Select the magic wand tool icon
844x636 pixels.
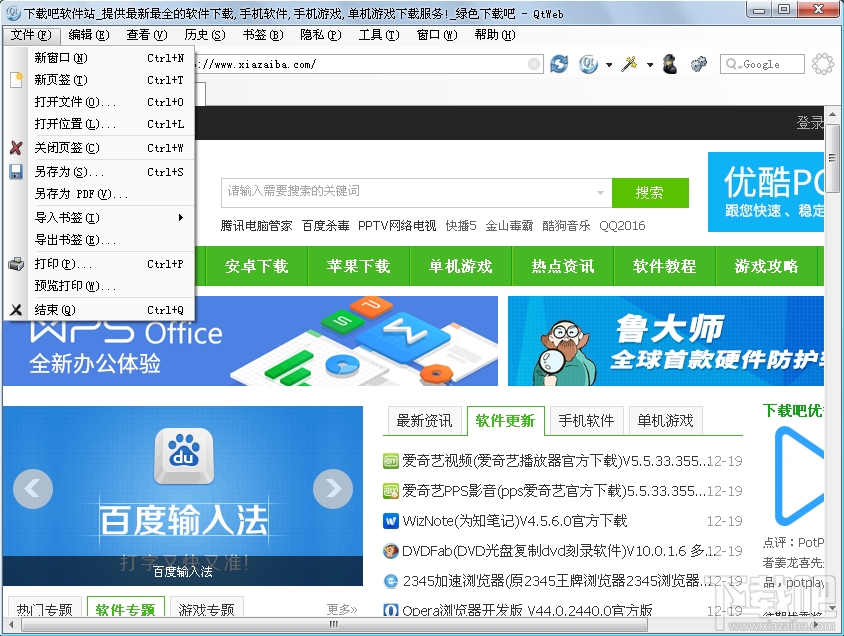(632, 63)
